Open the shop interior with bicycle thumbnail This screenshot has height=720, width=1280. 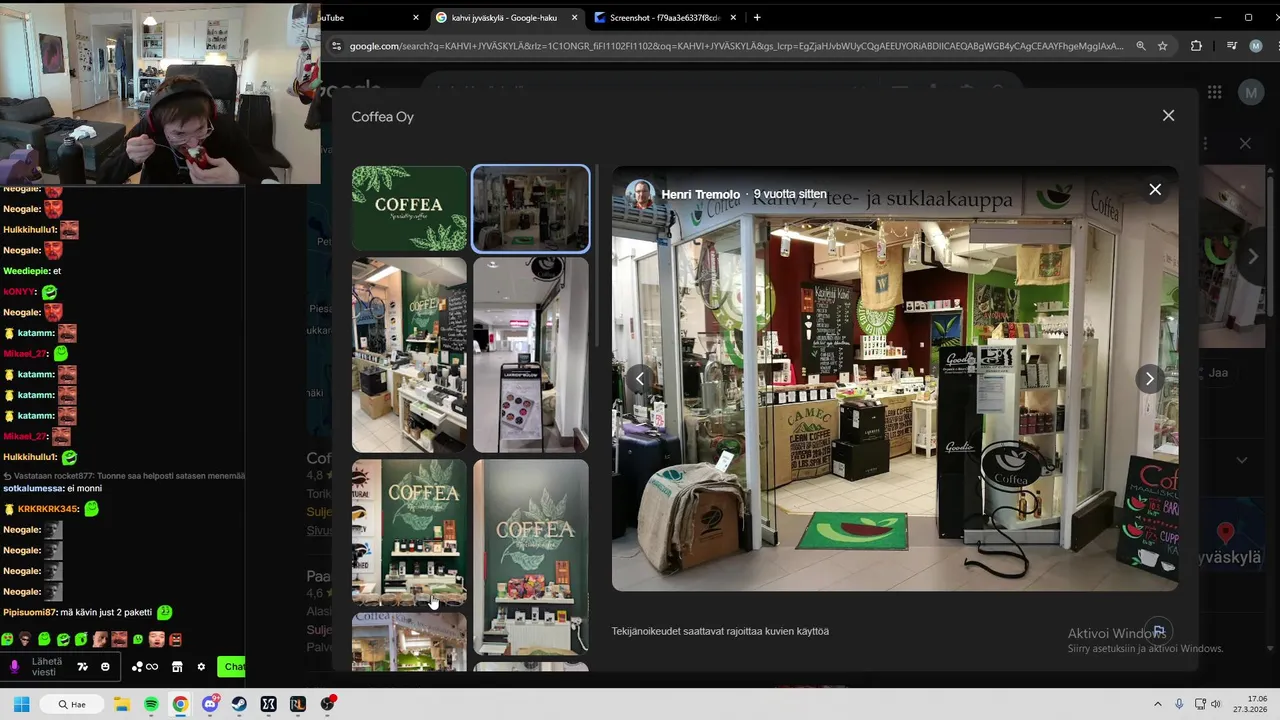409,355
